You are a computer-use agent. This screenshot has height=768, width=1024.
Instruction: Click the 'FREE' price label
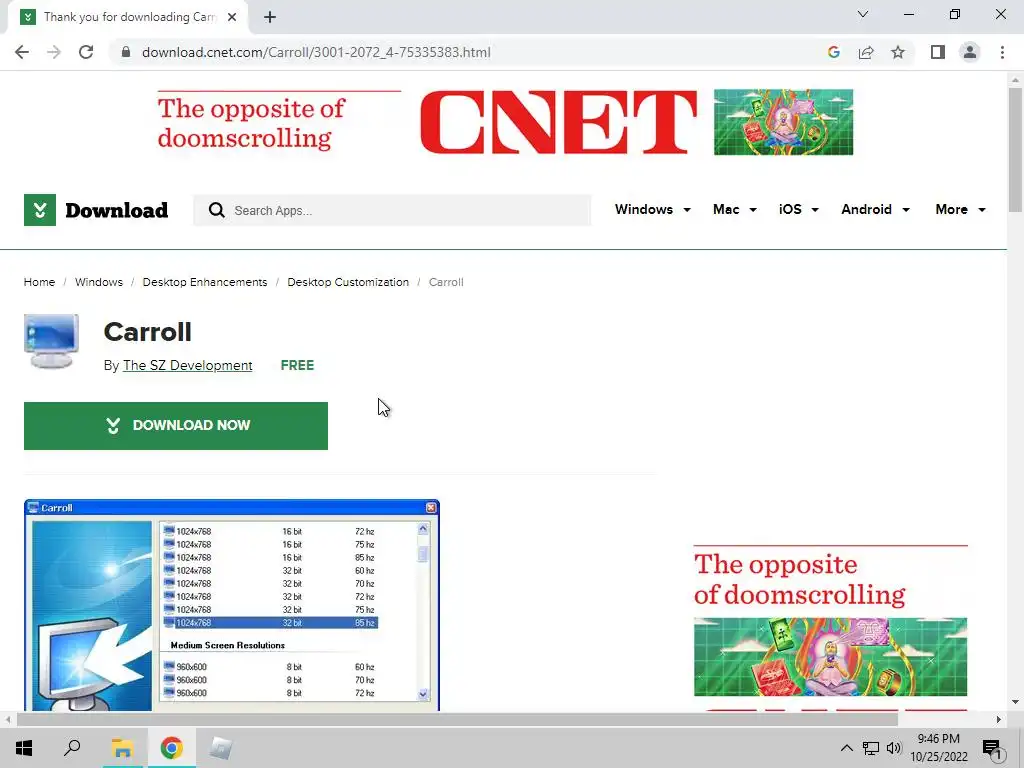[x=297, y=366]
